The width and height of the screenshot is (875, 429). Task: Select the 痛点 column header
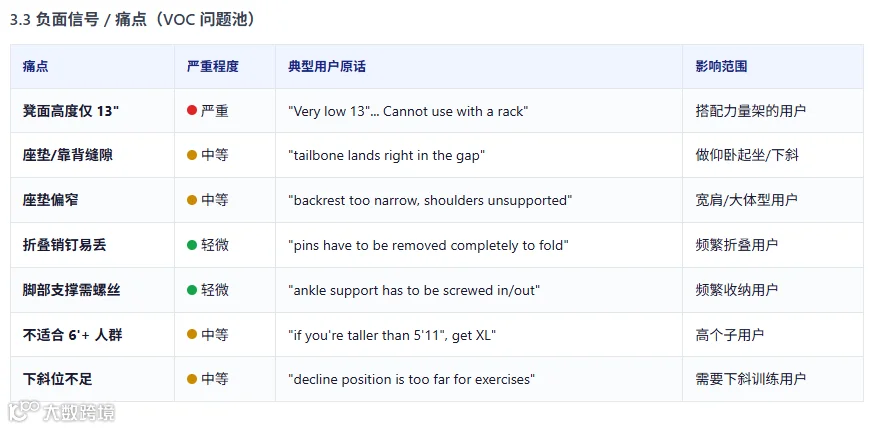point(35,66)
